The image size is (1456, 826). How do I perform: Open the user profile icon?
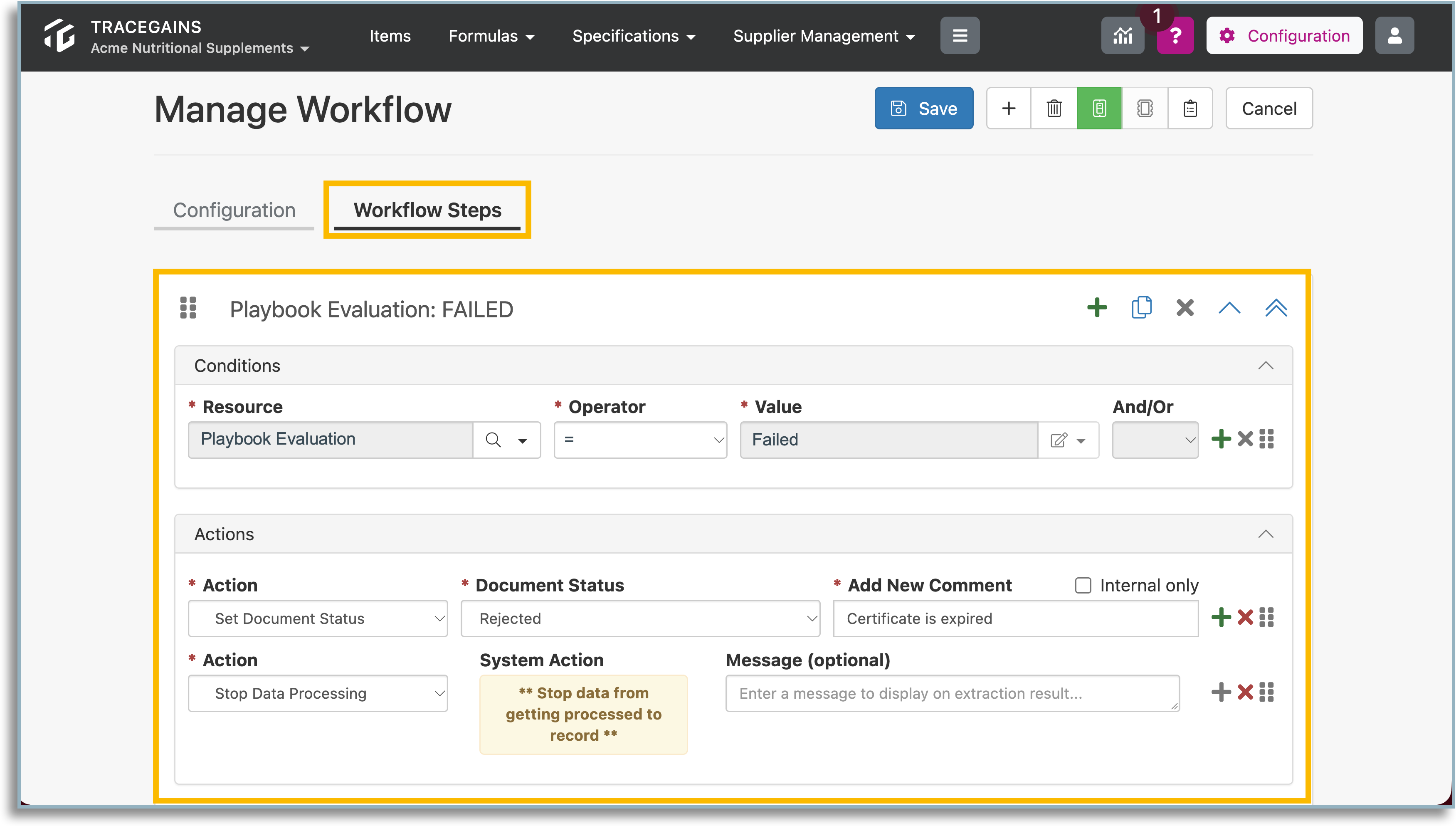pos(1394,36)
